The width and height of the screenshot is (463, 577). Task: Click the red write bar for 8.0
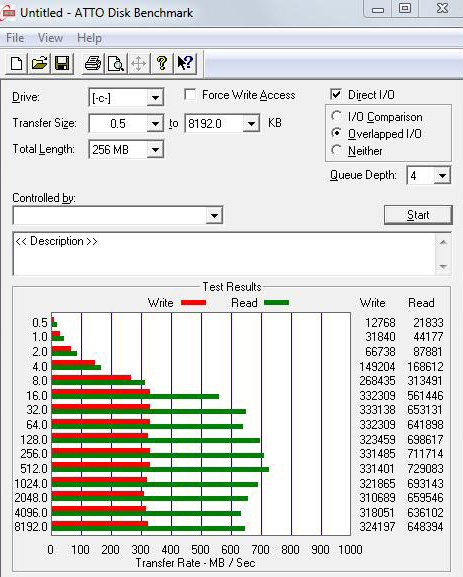point(91,377)
